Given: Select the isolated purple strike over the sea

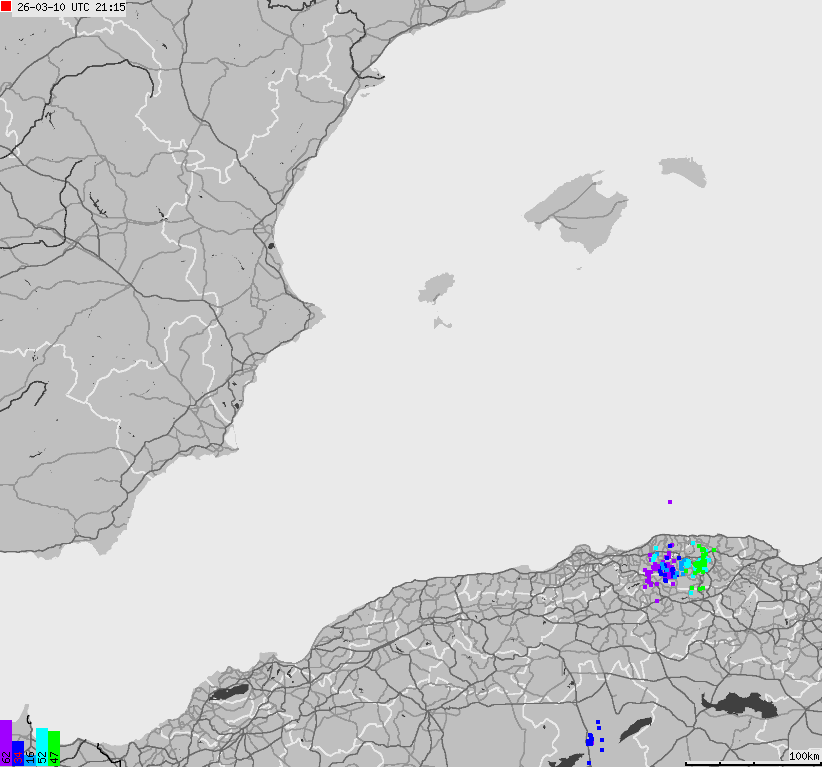Looking at the screenshot, I should [x=668, y=500].
